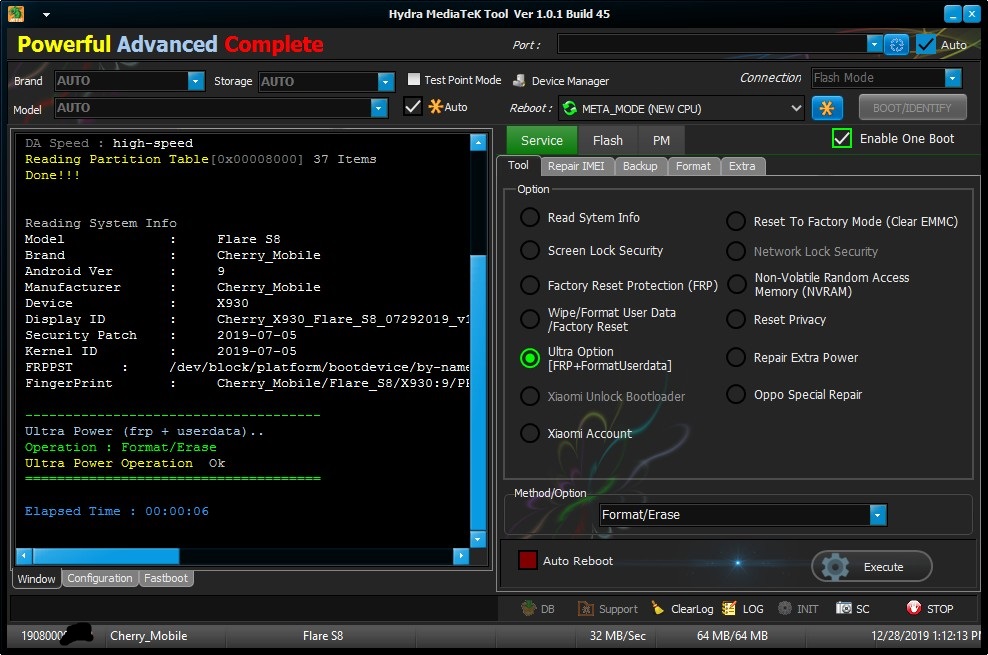Open Device Manager icon
Viewport: 988px width, 655px height.
click(519, 81)
